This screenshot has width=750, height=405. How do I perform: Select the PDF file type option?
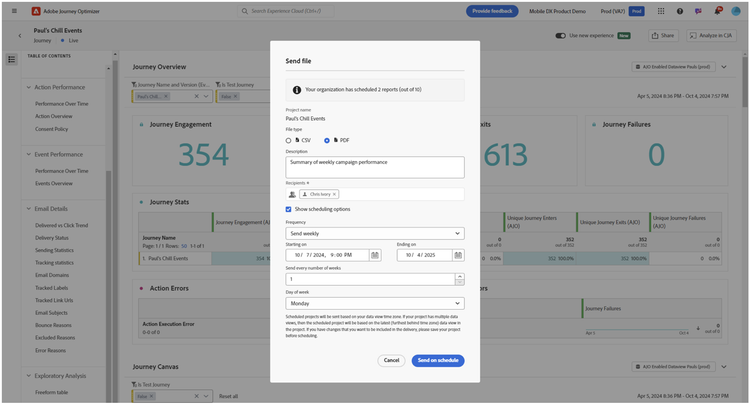327,140
